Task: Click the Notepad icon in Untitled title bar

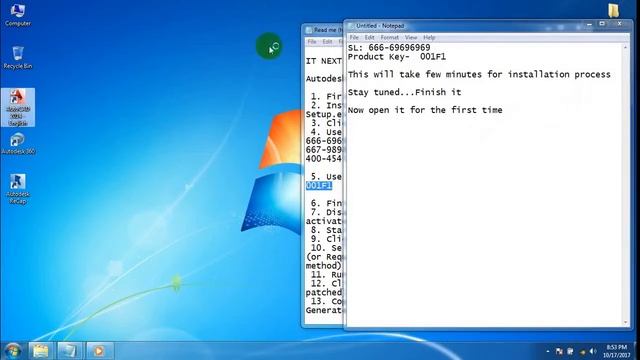Action: coord(350,26)
